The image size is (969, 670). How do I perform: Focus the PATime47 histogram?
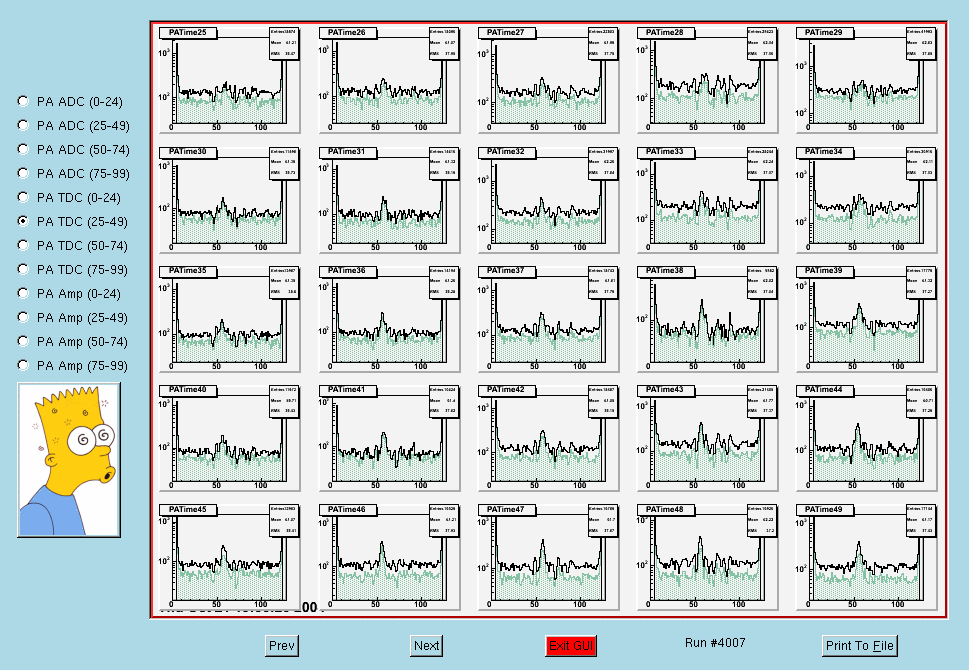[x=548, y=558]
